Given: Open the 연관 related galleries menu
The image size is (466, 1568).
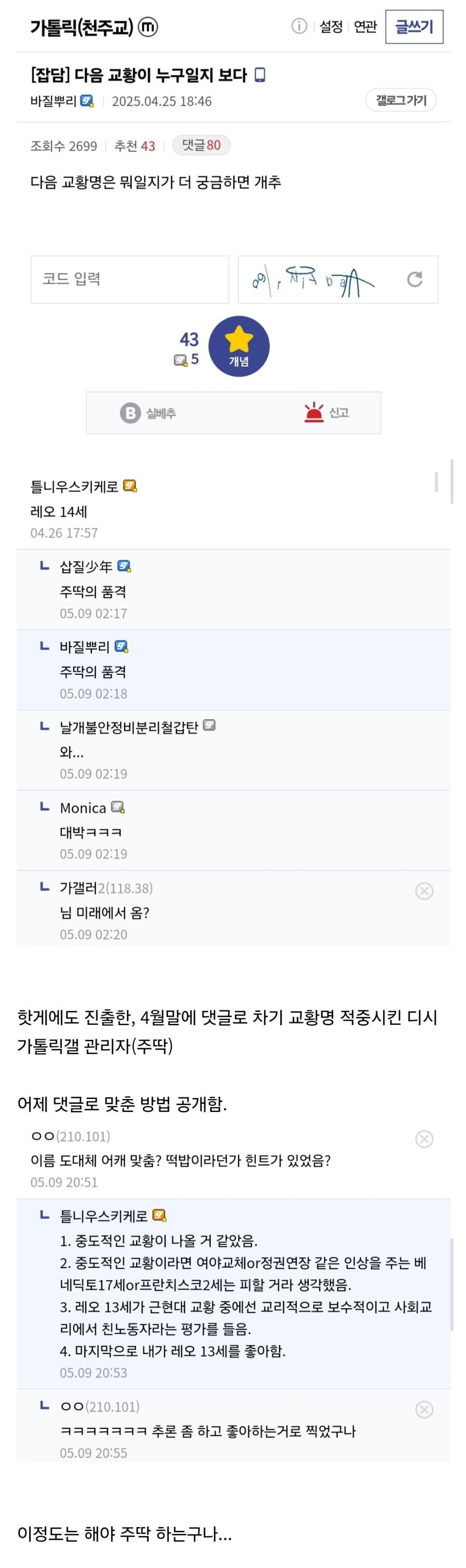Looking at the screenshot, I should [x=366, y=27].
